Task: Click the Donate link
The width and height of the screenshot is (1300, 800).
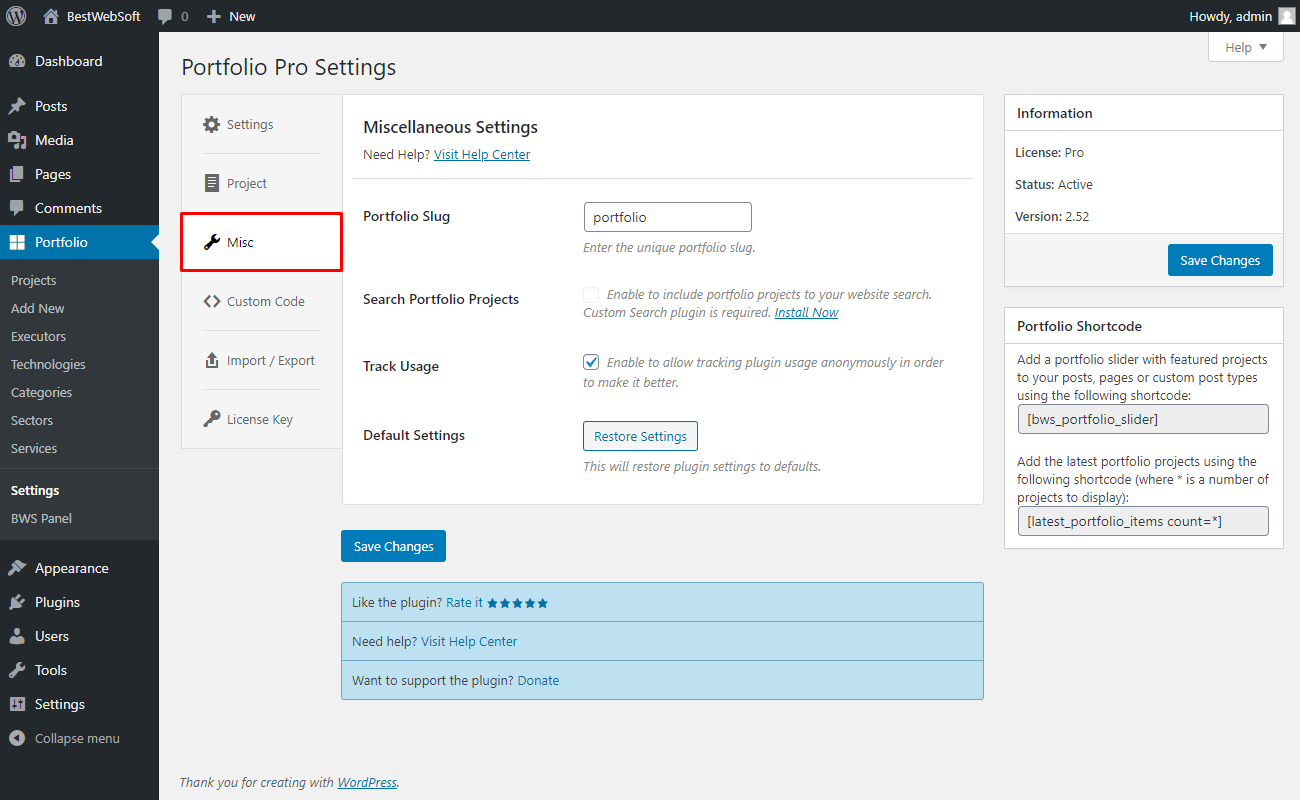Action: click(x=538, y=681)
